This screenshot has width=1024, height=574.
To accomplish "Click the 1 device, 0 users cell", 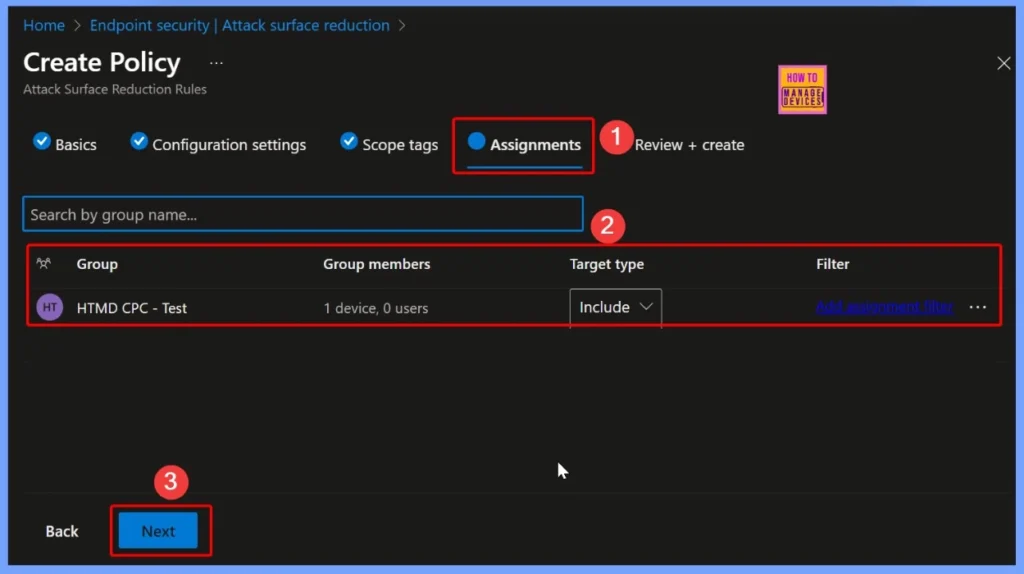I will [376, 308].
